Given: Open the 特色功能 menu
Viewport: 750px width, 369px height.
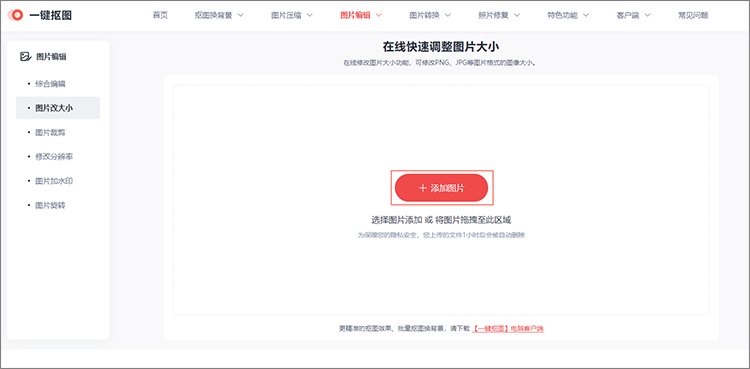Looking at the screenshot, I should (x=562, y=15).
